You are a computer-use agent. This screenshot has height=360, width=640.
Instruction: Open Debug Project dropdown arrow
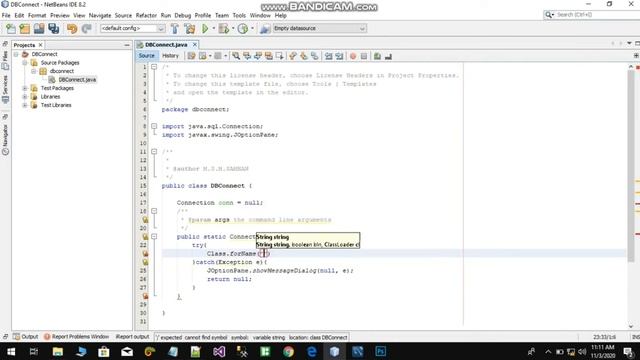[233, 28]
